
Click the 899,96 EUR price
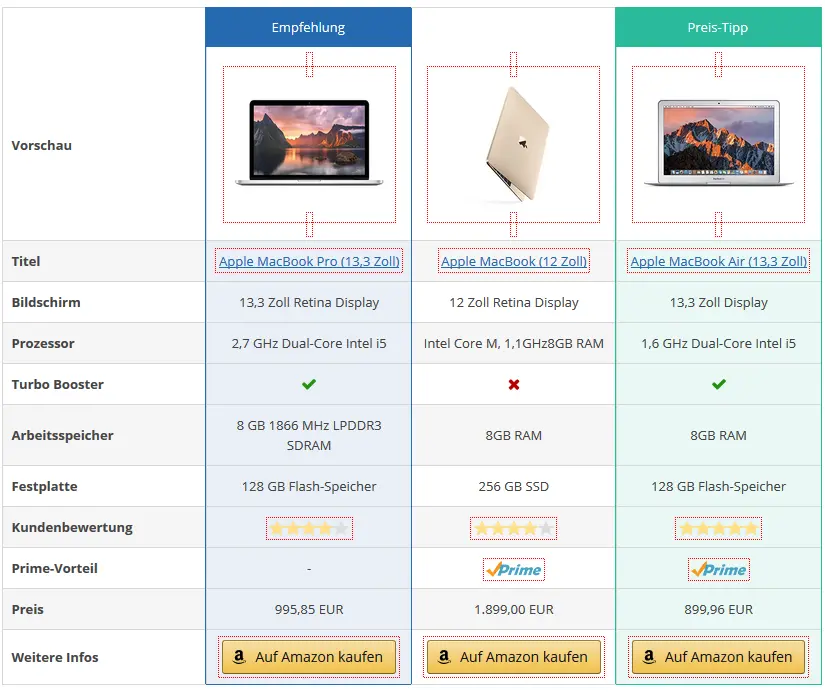pyautogui.click(x=719, y=609)
